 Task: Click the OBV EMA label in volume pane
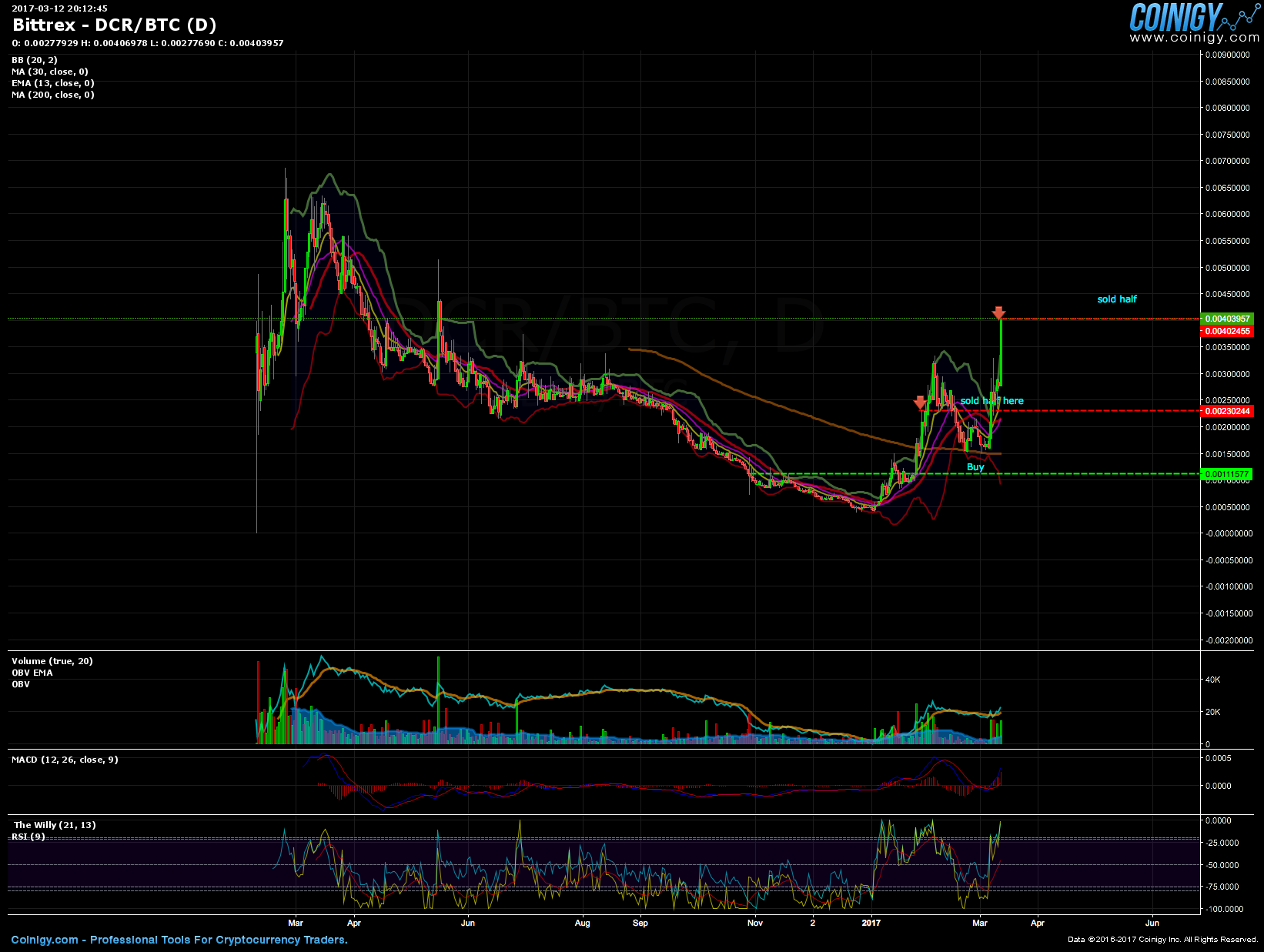32,673
